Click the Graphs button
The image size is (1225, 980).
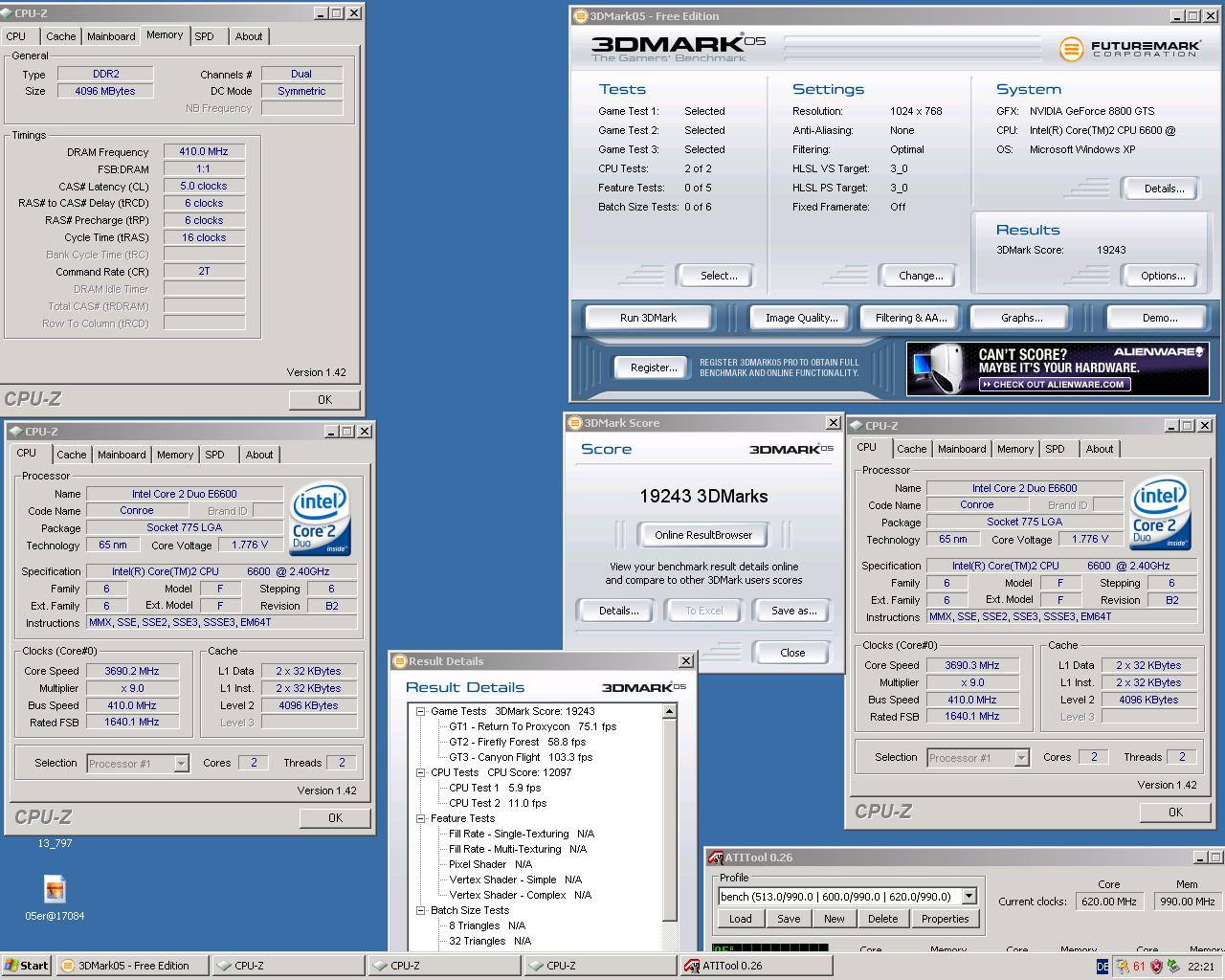(1022, 318)
